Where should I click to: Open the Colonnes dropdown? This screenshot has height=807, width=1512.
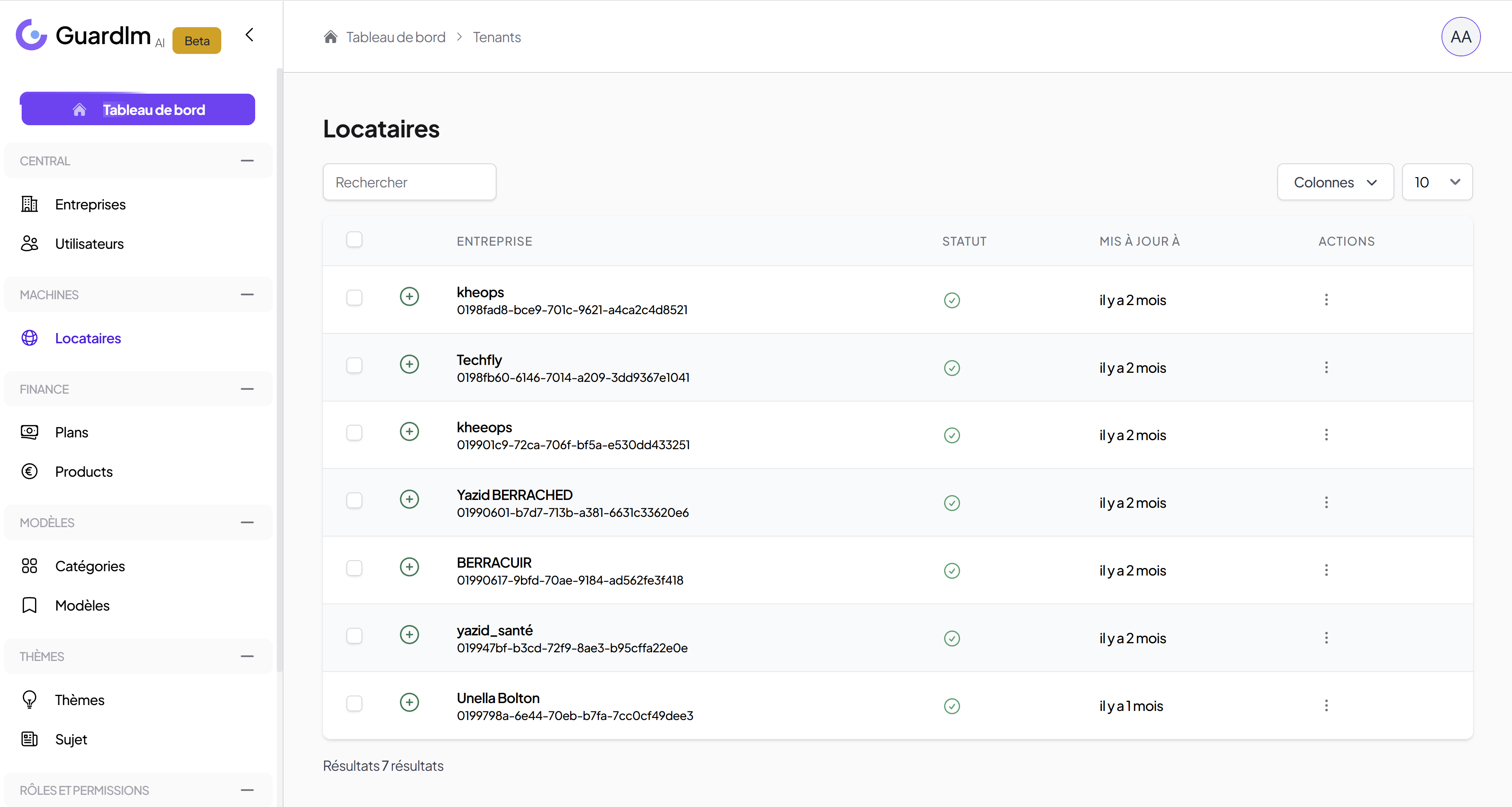click(1335, 183)
